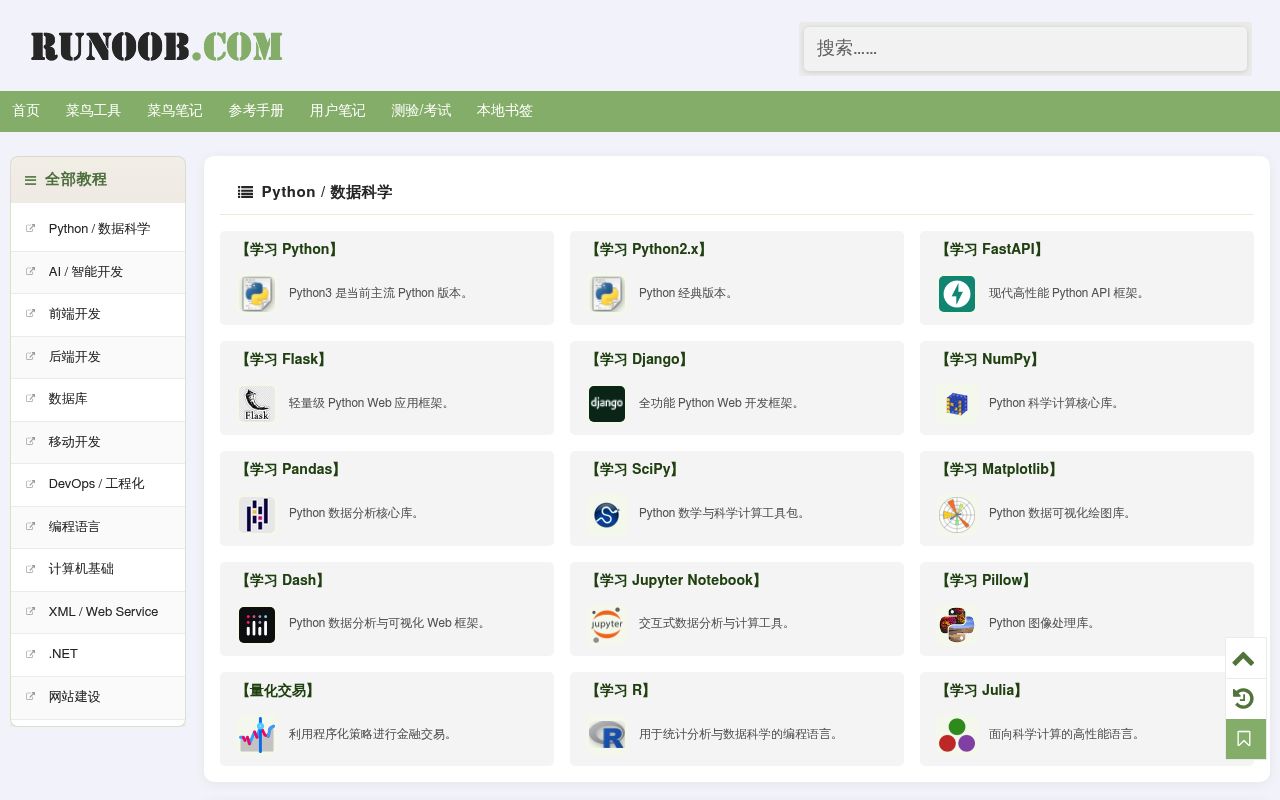
Task: Click the Django logo icon
Action: pos(607,404)
